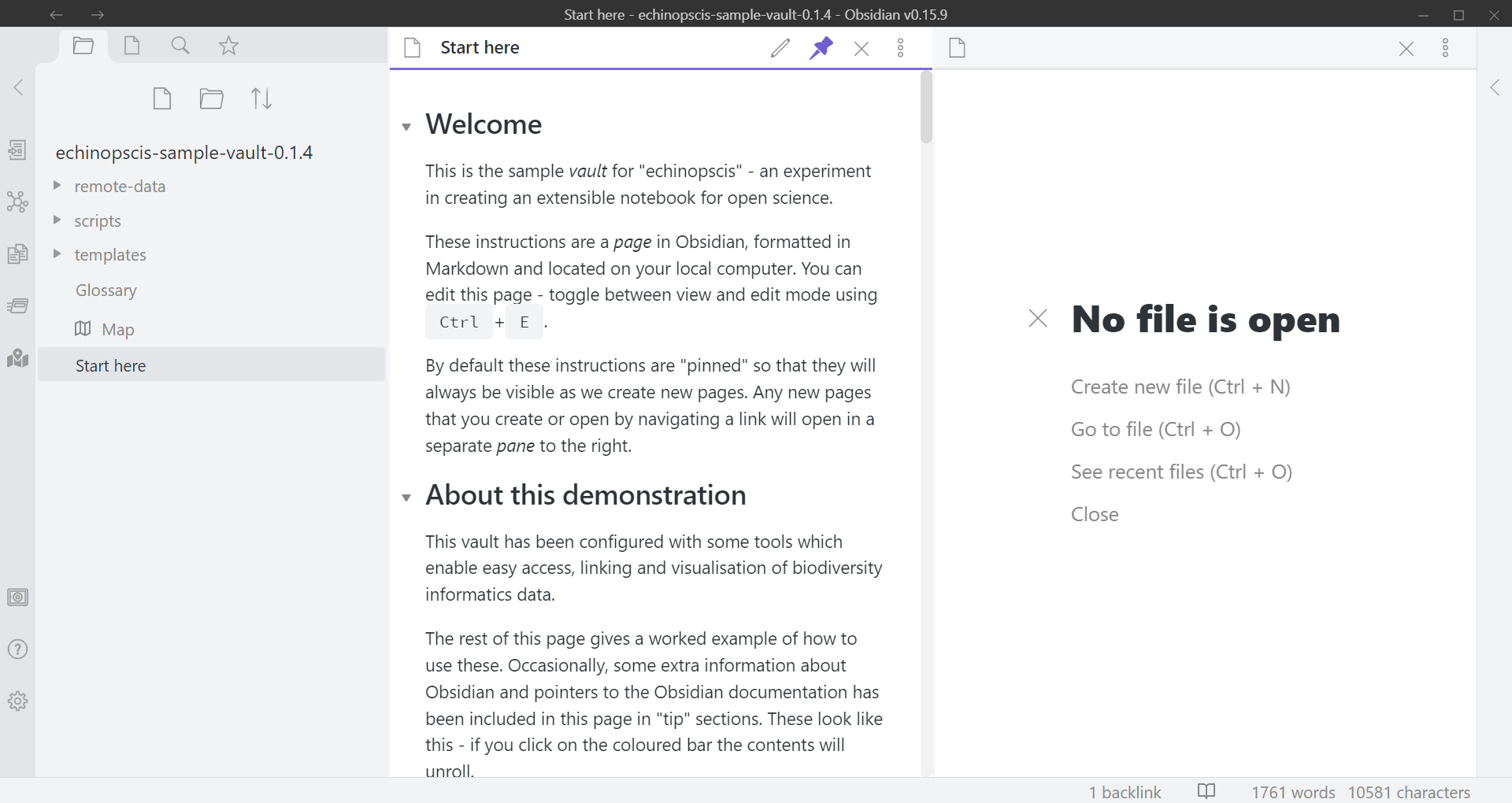The image size is (1512, 803).
Task: Collapse the About this demonstration heading
Action: point(406,498)
